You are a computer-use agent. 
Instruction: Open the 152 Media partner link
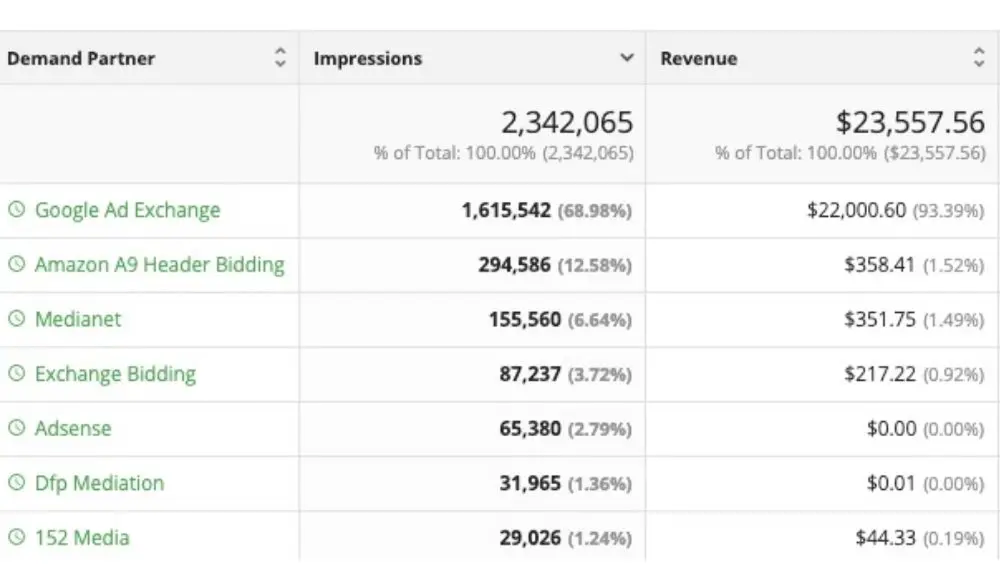tap(82, 538)
